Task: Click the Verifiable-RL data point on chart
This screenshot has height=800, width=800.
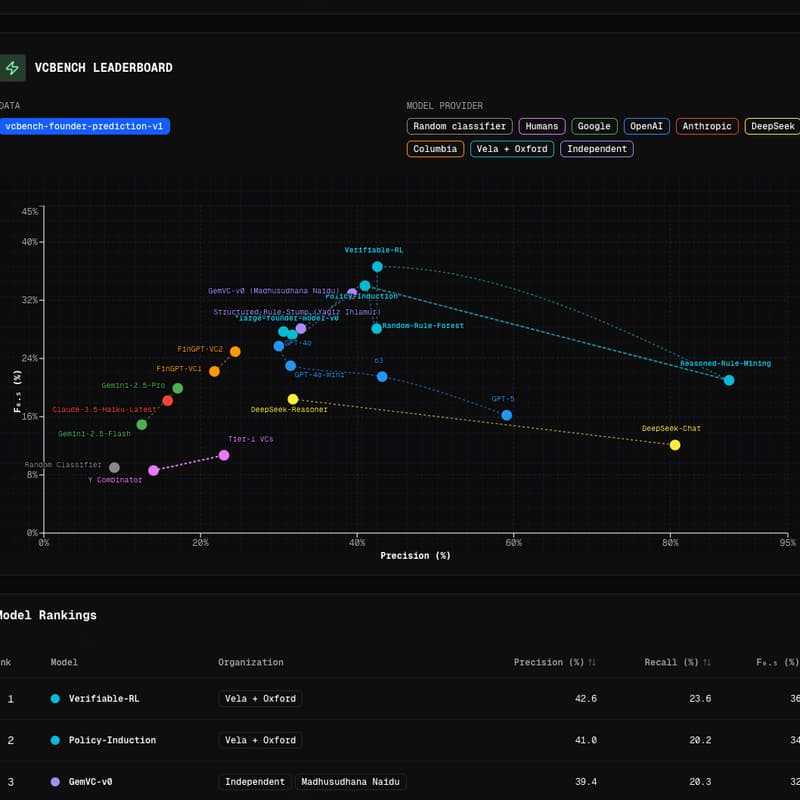Action: [x=377, y=267]
